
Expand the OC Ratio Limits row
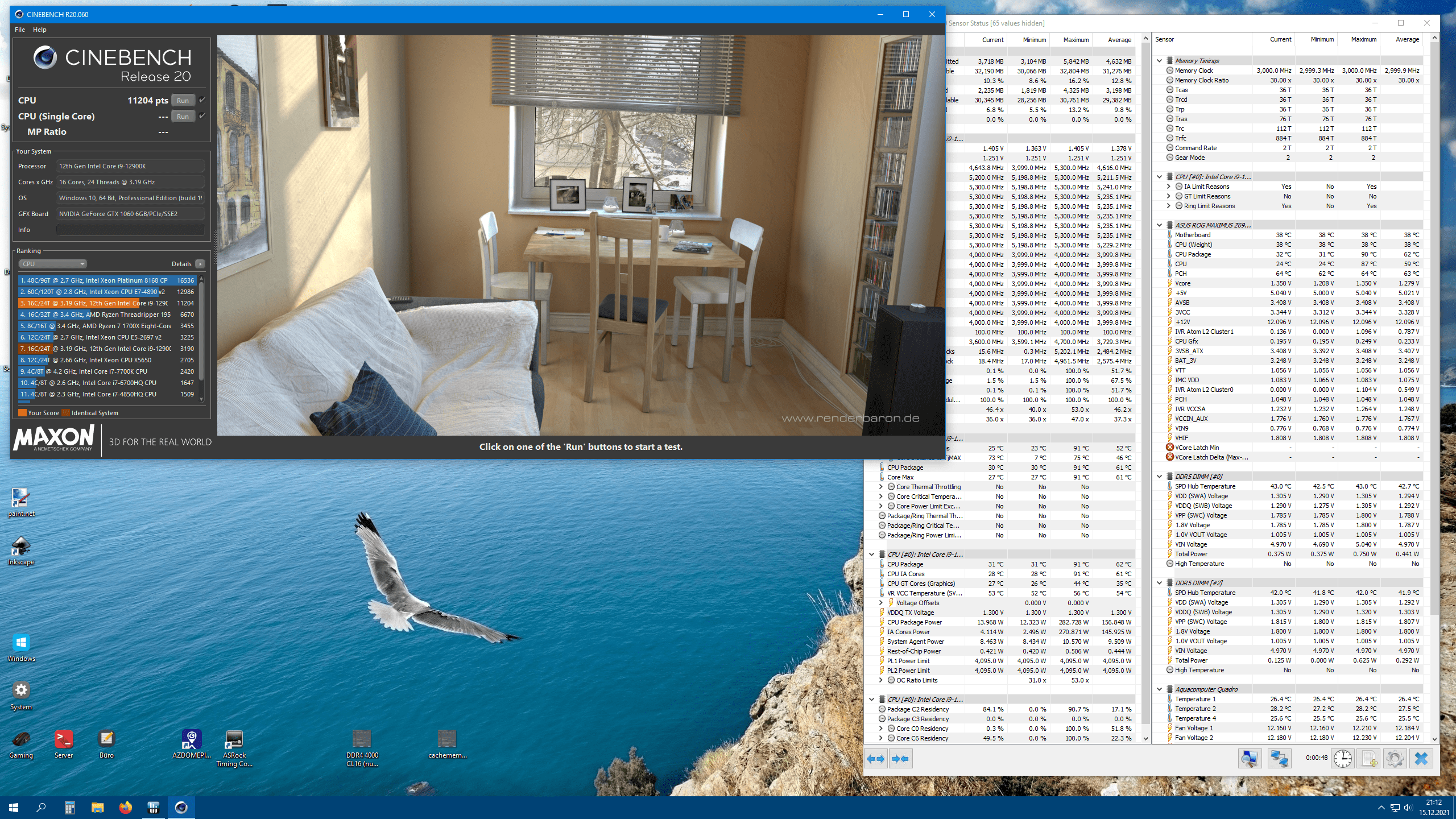[x=881, y=680]
